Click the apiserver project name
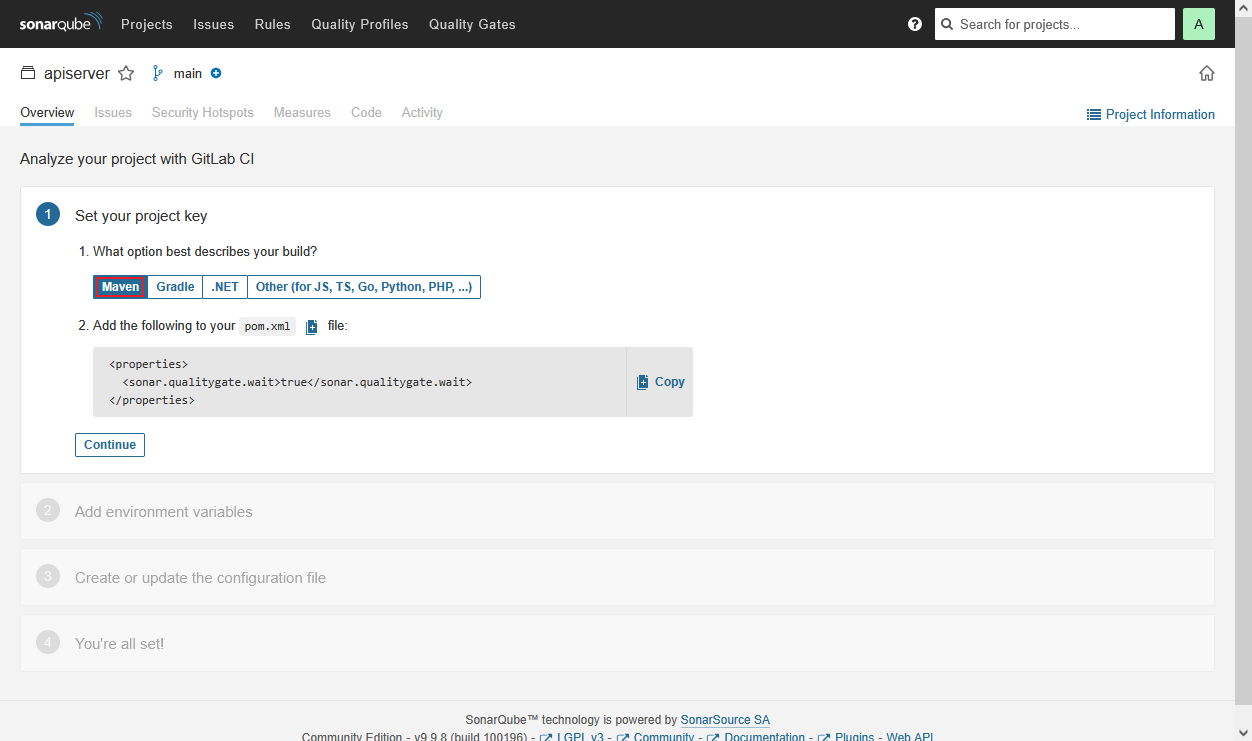The image size is (1252, 741). [x=77, y=73]
